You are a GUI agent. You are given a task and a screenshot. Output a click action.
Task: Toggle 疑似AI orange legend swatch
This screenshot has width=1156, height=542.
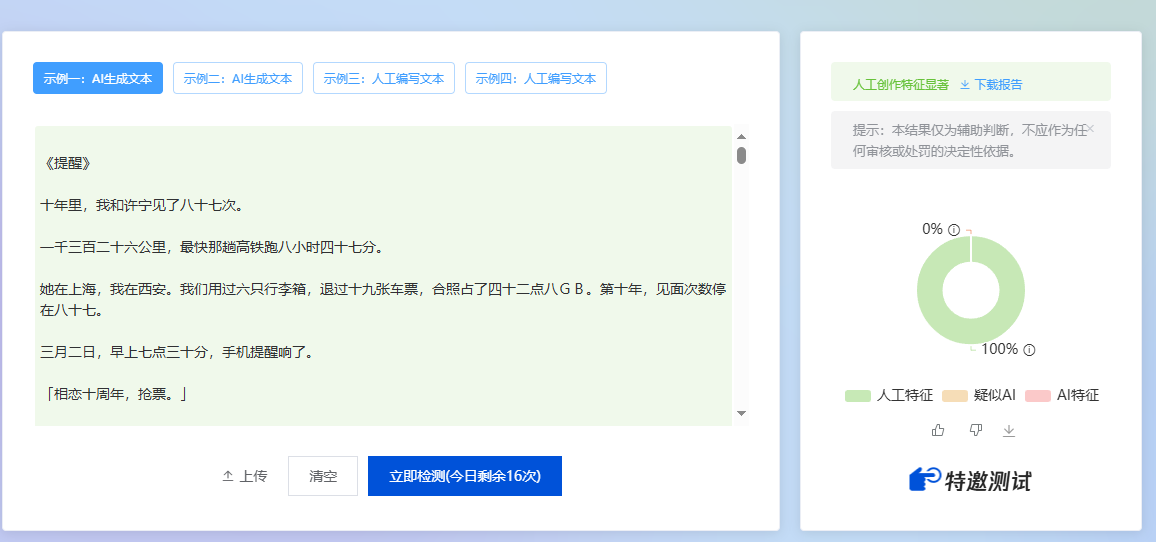tap(954, 395)
